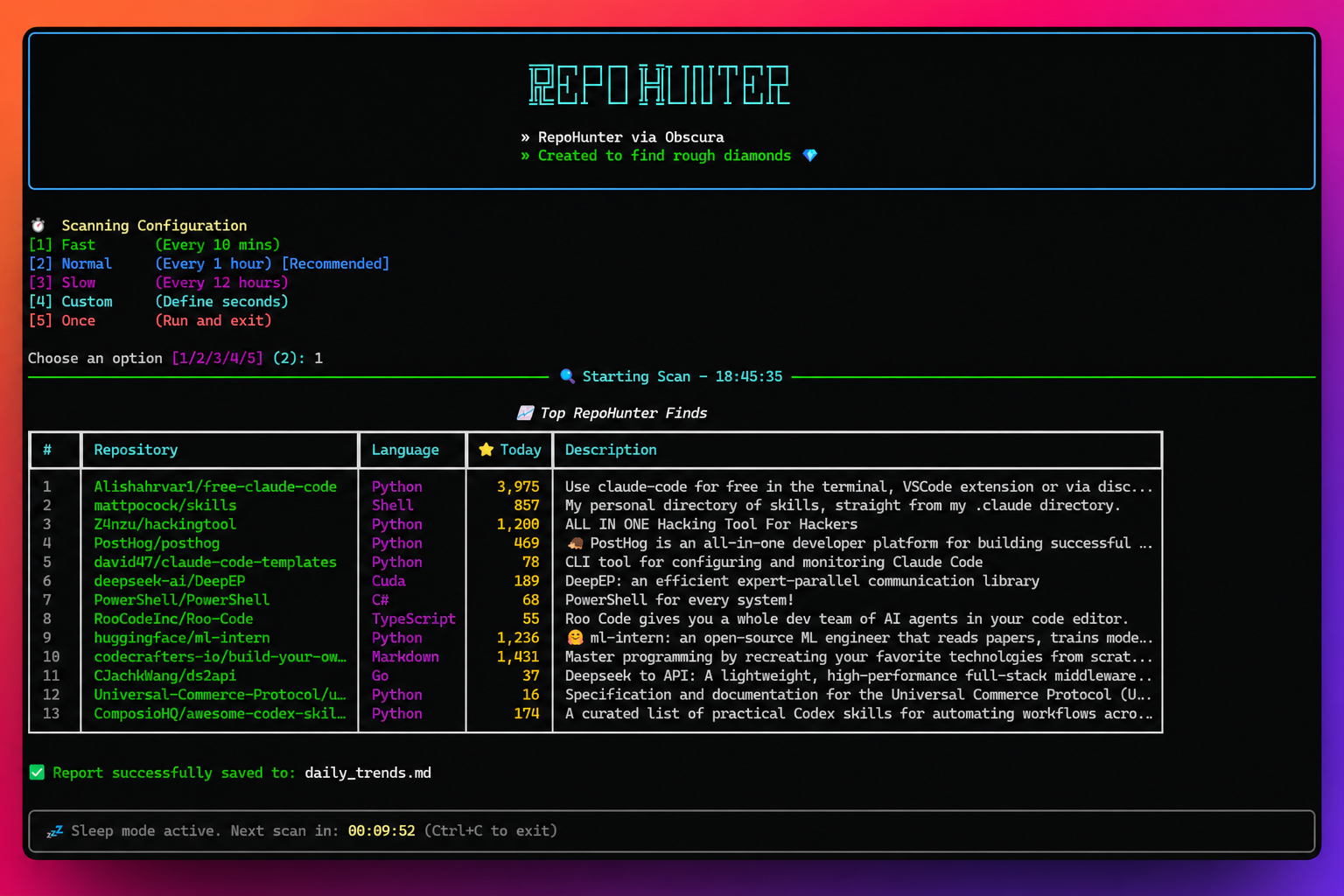Click the Description column header
Image resolution: width=1344 pixels, height=896 pixels.
point(611,450)
